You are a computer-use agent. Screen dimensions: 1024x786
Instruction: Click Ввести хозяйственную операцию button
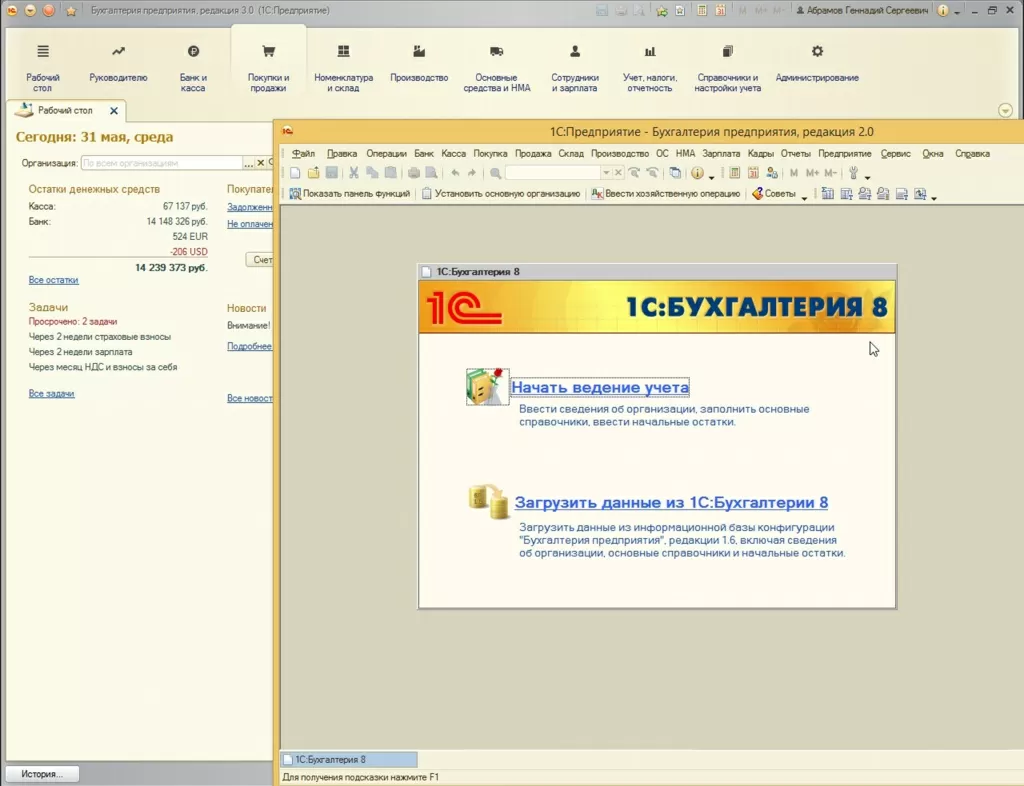click(666, 193)
